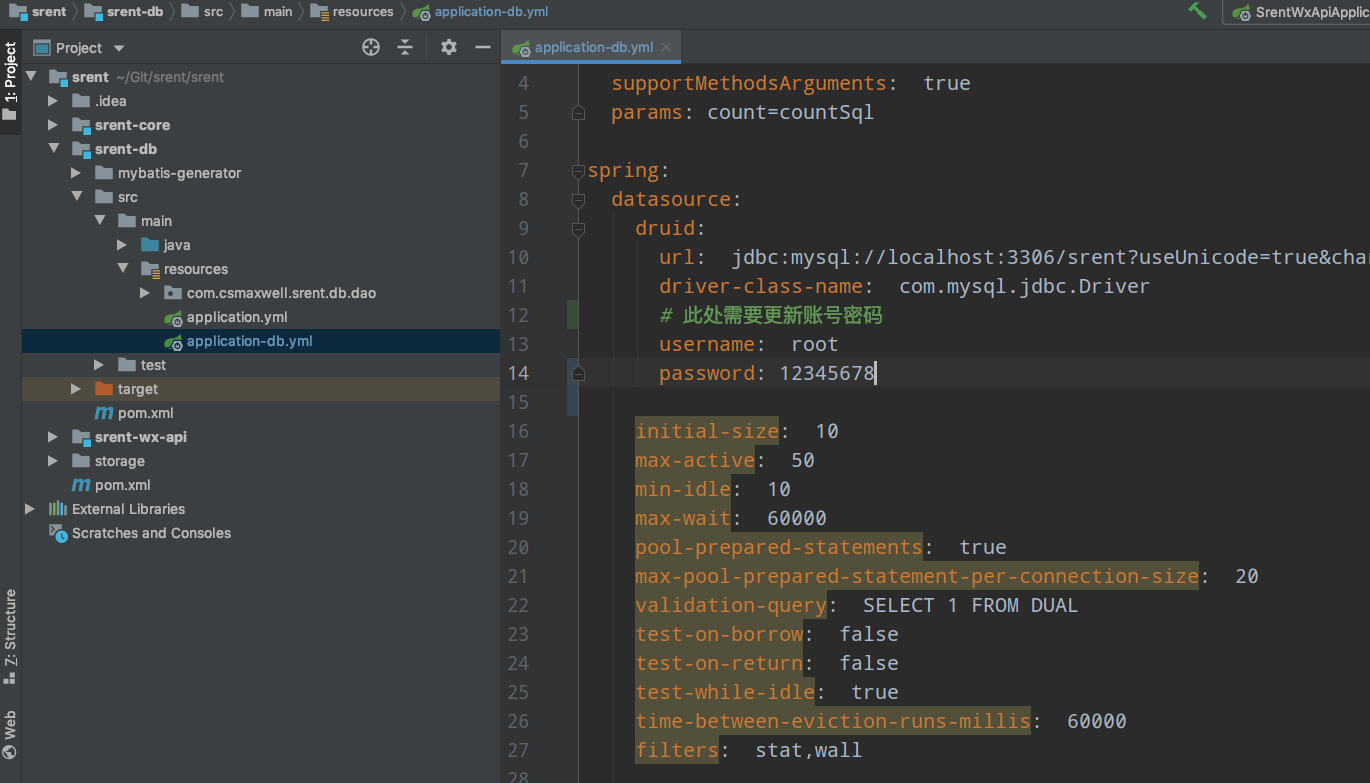
Task: Click the External Libraries icon
Action: click(58, 509)
